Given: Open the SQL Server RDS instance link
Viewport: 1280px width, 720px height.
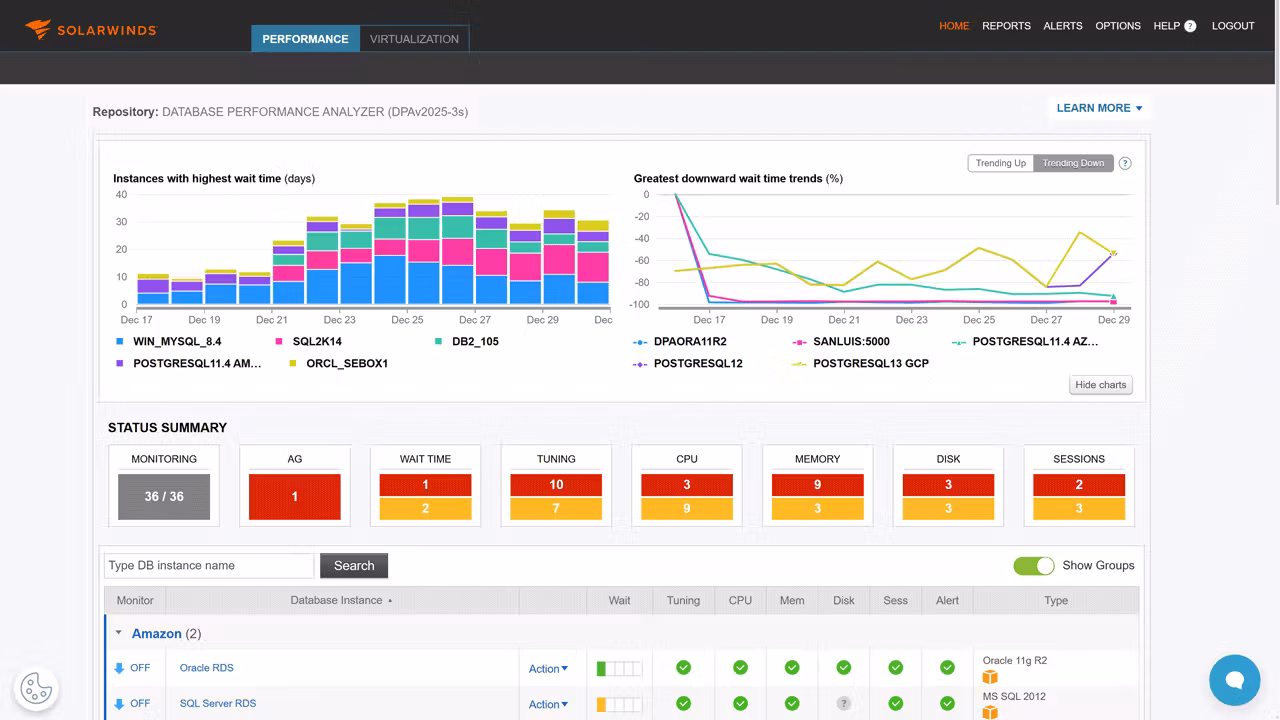Looking at the screenshot, I should point(217,703).
